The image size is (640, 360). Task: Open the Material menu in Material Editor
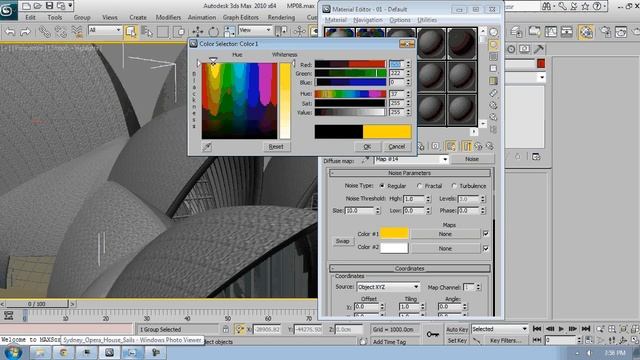336,20
